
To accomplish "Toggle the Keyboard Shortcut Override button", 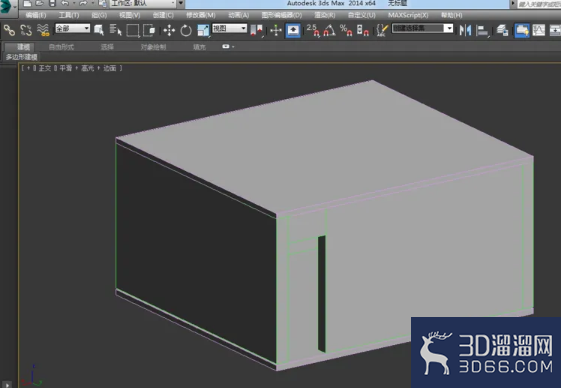I will pos(293,30).
